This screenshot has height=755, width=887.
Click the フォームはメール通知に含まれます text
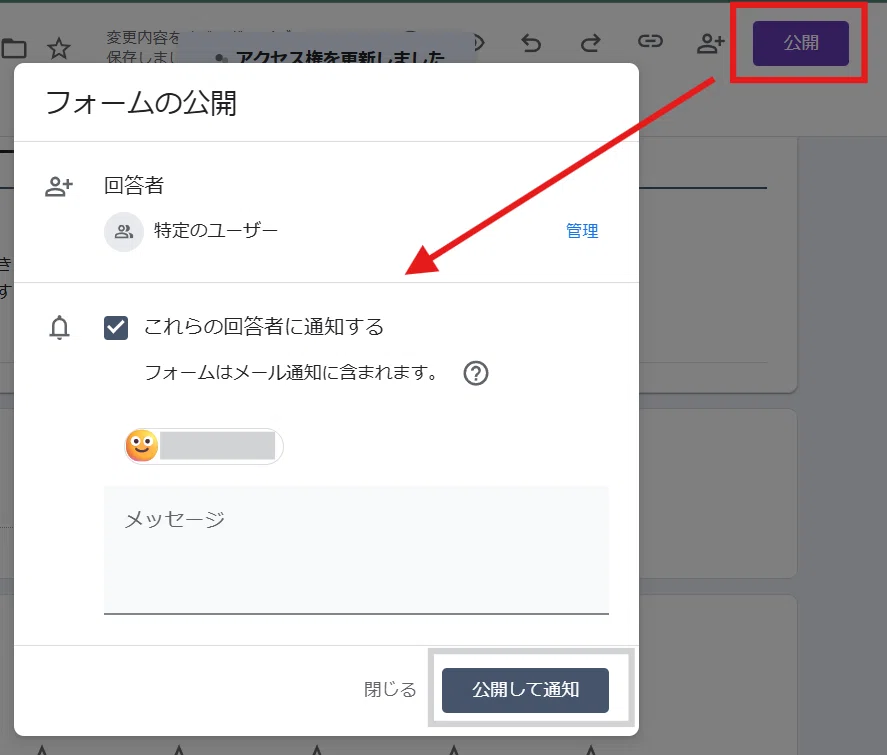coord(291,373)
